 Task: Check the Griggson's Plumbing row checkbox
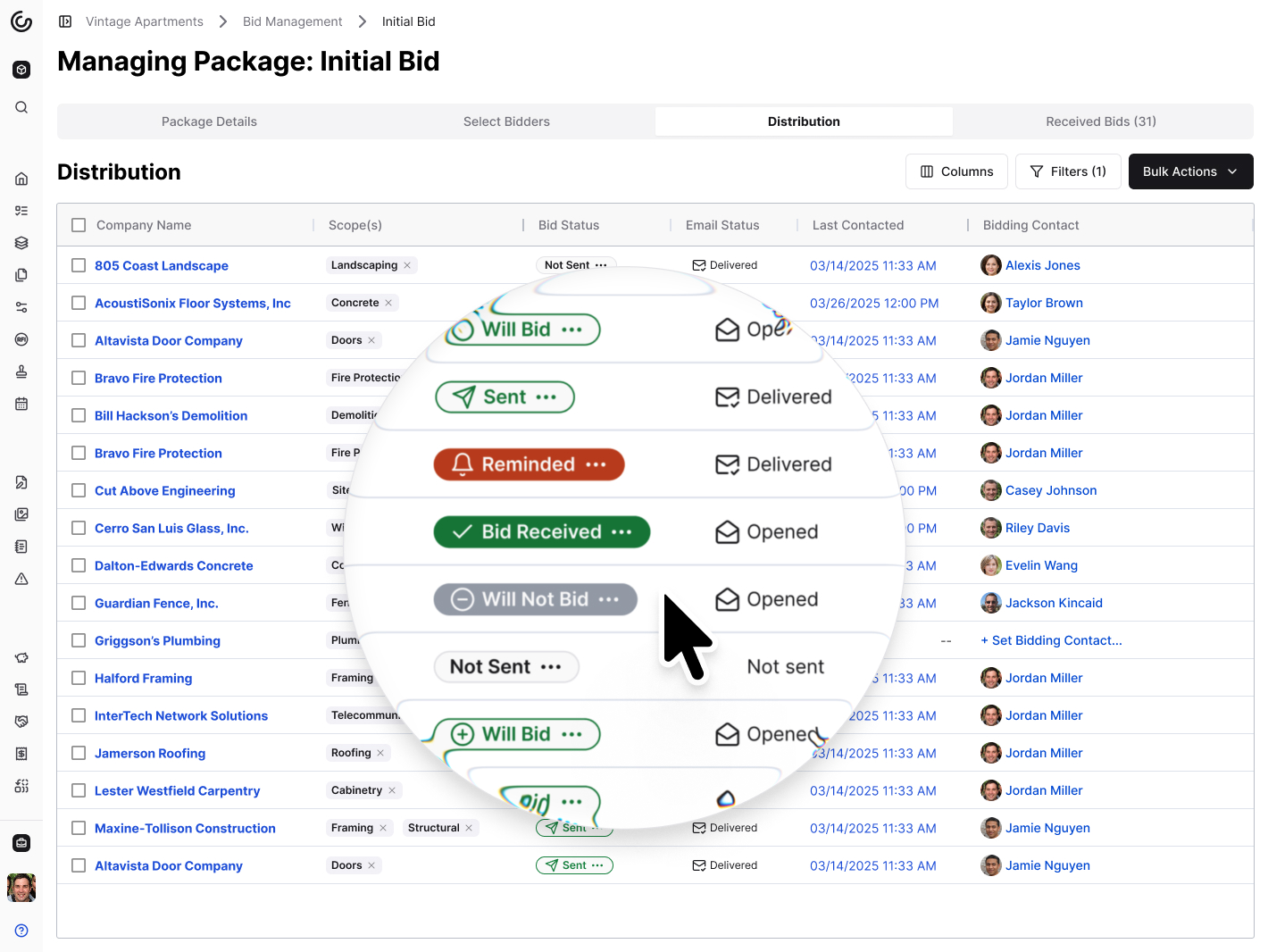[x=79, y=640]
